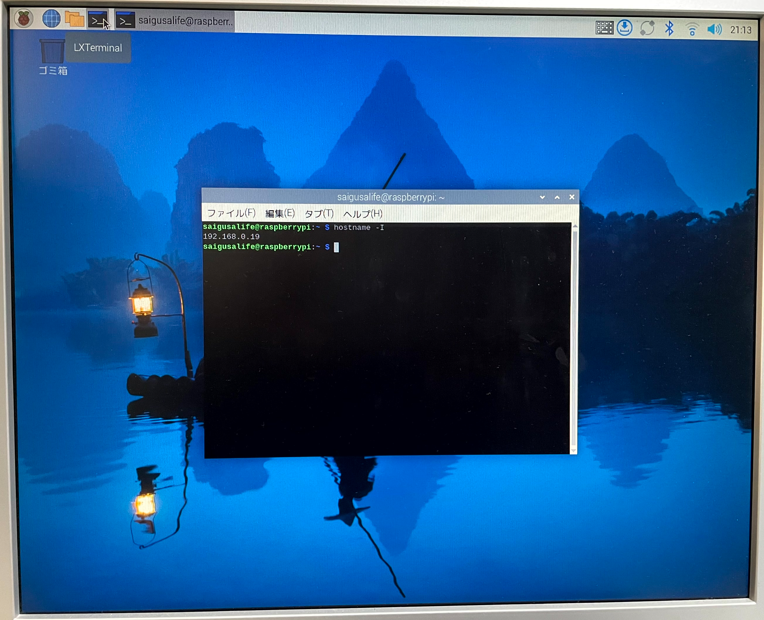Viewport: 764px width, 620px height.
Task: Click the volume speaker icon
Action: pos(714,29)
